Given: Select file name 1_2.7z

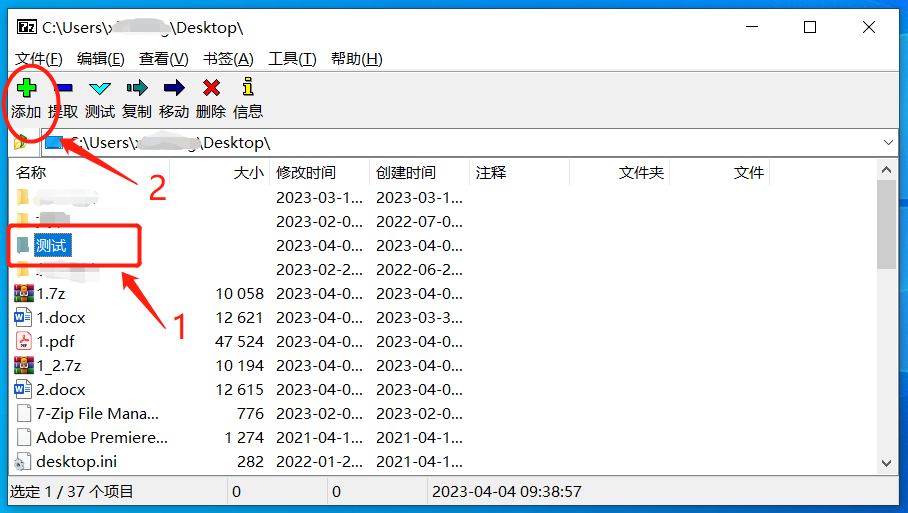Looking at the screenshot, I should (x=58, y=365).
